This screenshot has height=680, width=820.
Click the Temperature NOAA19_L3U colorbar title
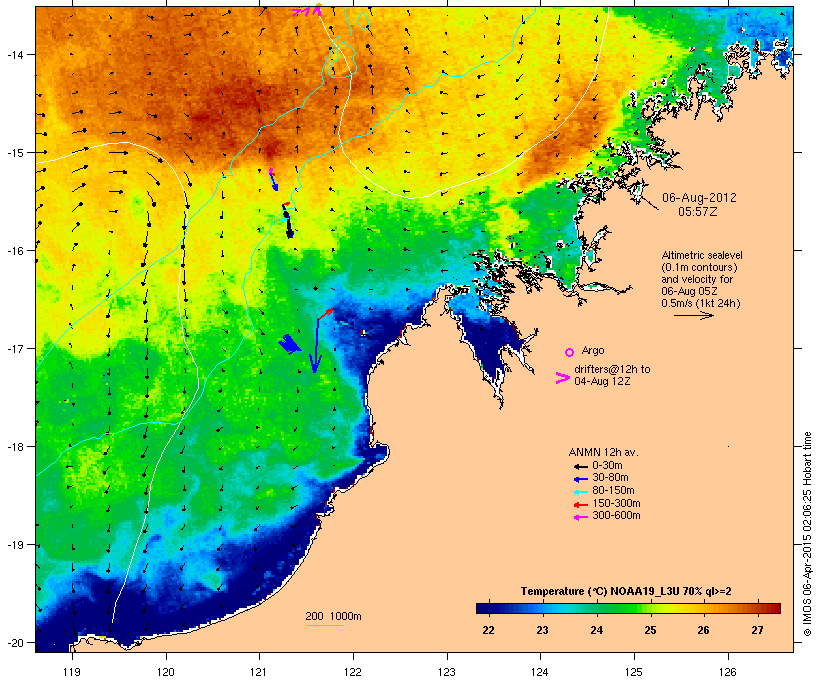(x=626, y=592)
